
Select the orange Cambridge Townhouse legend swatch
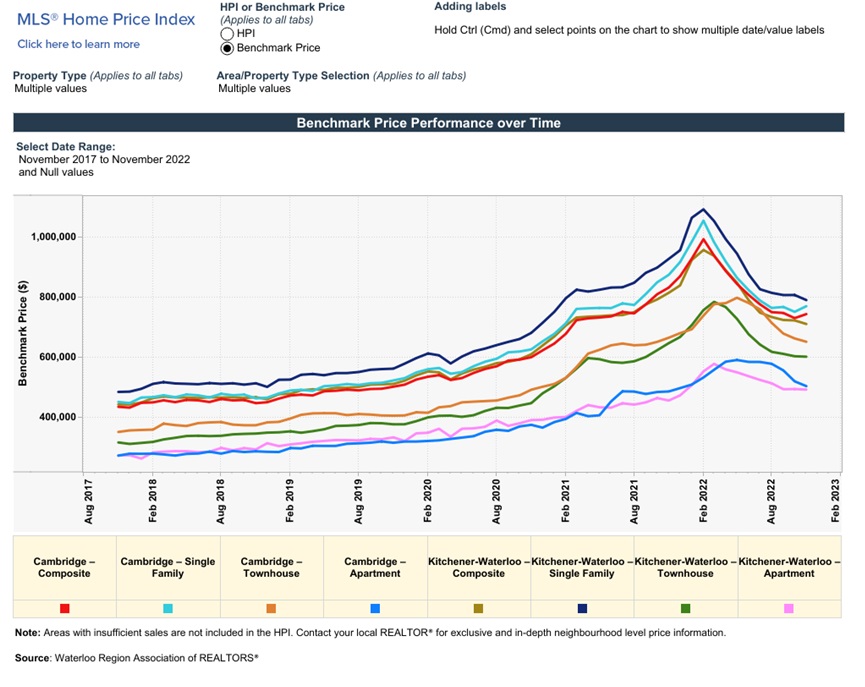(271, 608)
